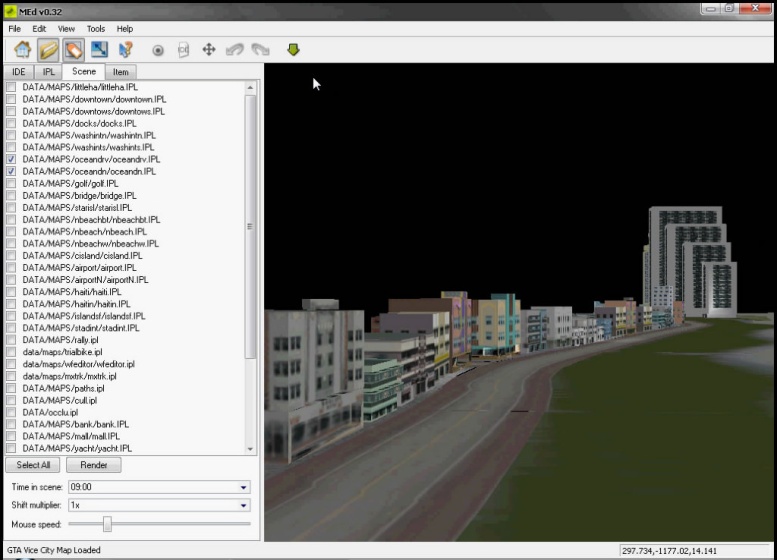Screen dimensions: 777x560
Task: Expand the Shift multiplier dropdown
Action: (x=244, y=506)
